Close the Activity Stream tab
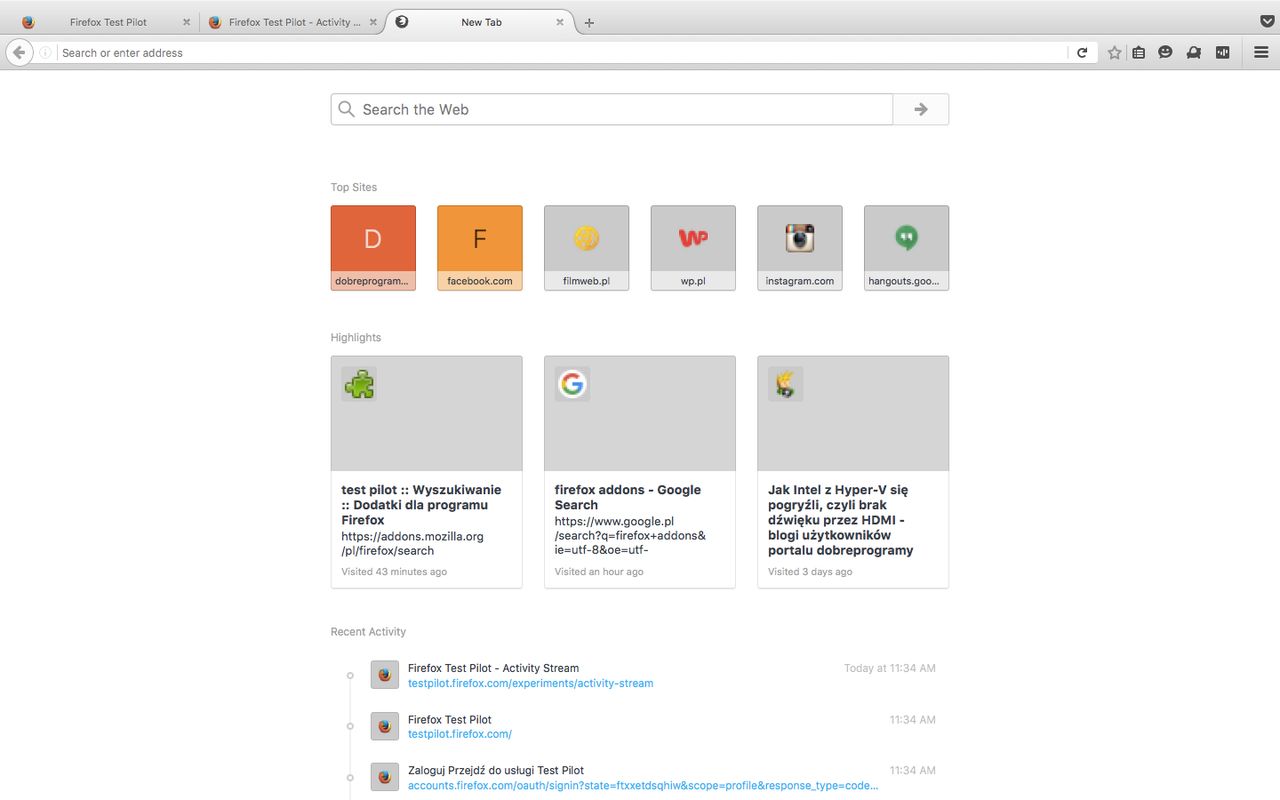1280x800 pixels. [373, 22]
